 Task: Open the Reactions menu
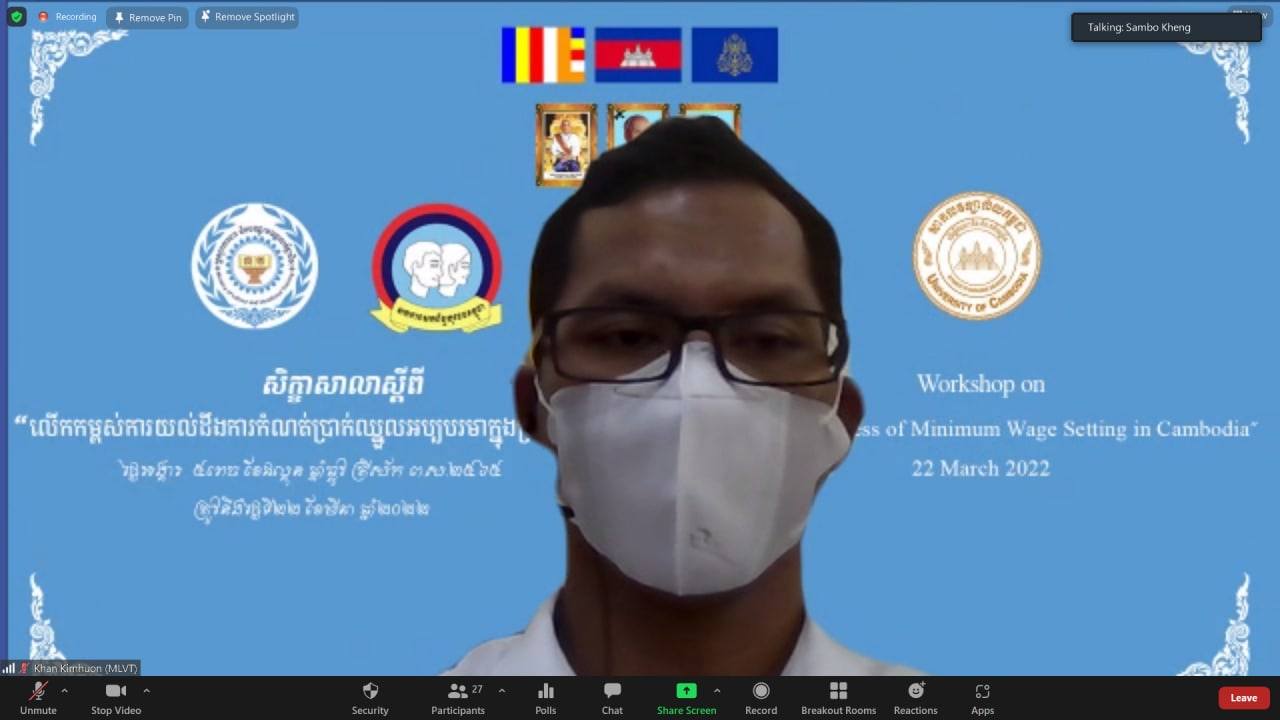(915, 697)
